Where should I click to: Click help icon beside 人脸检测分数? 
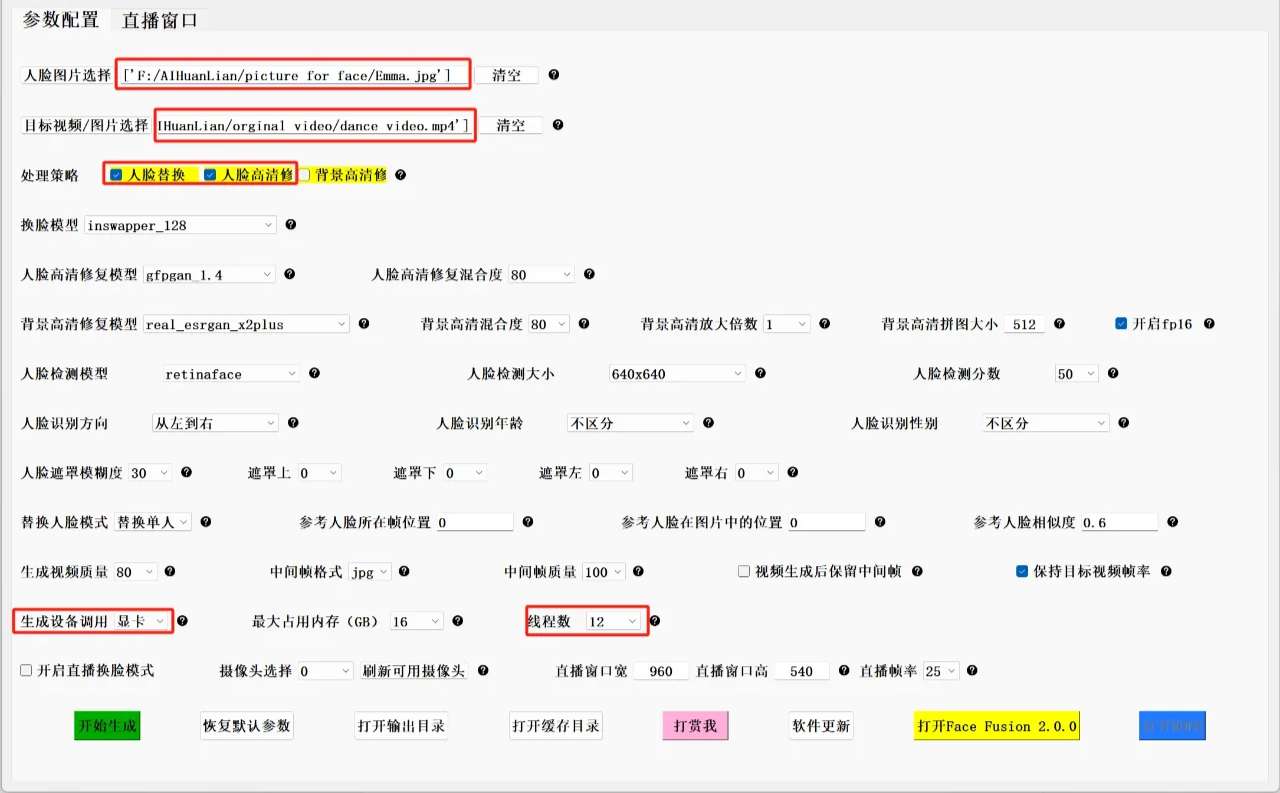click(1113, 373)
